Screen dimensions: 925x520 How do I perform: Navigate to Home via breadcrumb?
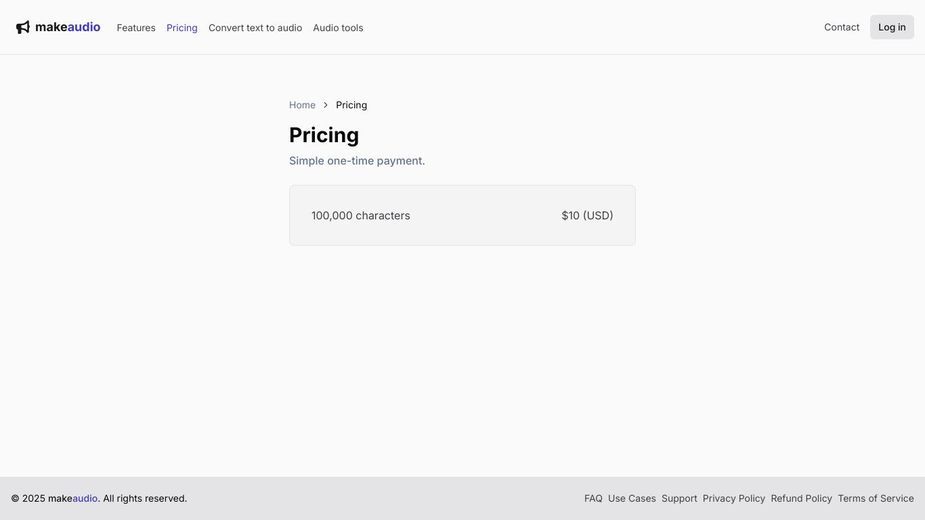pyautogui.click(x=302, y=105)
